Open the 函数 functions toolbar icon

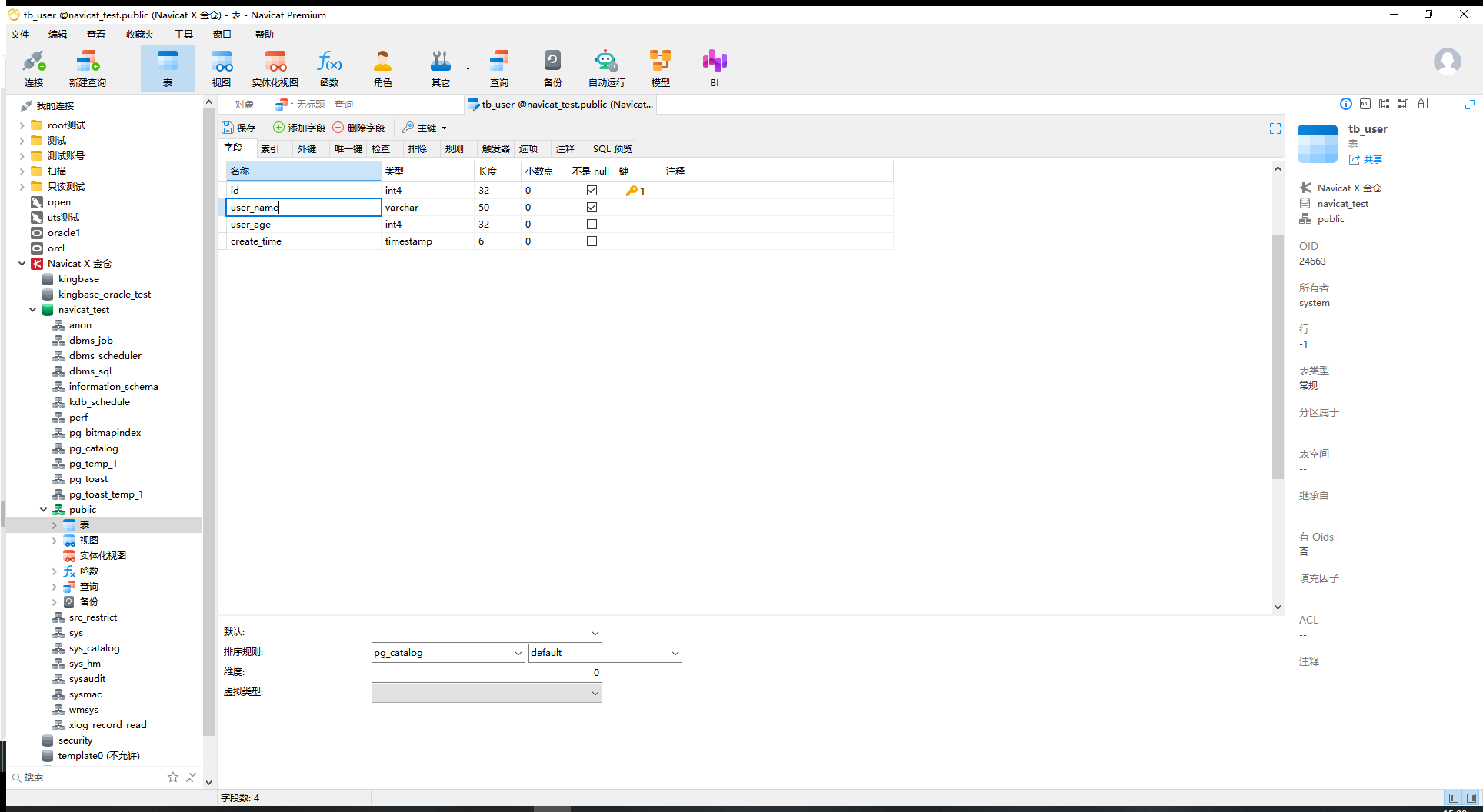coord(329,68)
